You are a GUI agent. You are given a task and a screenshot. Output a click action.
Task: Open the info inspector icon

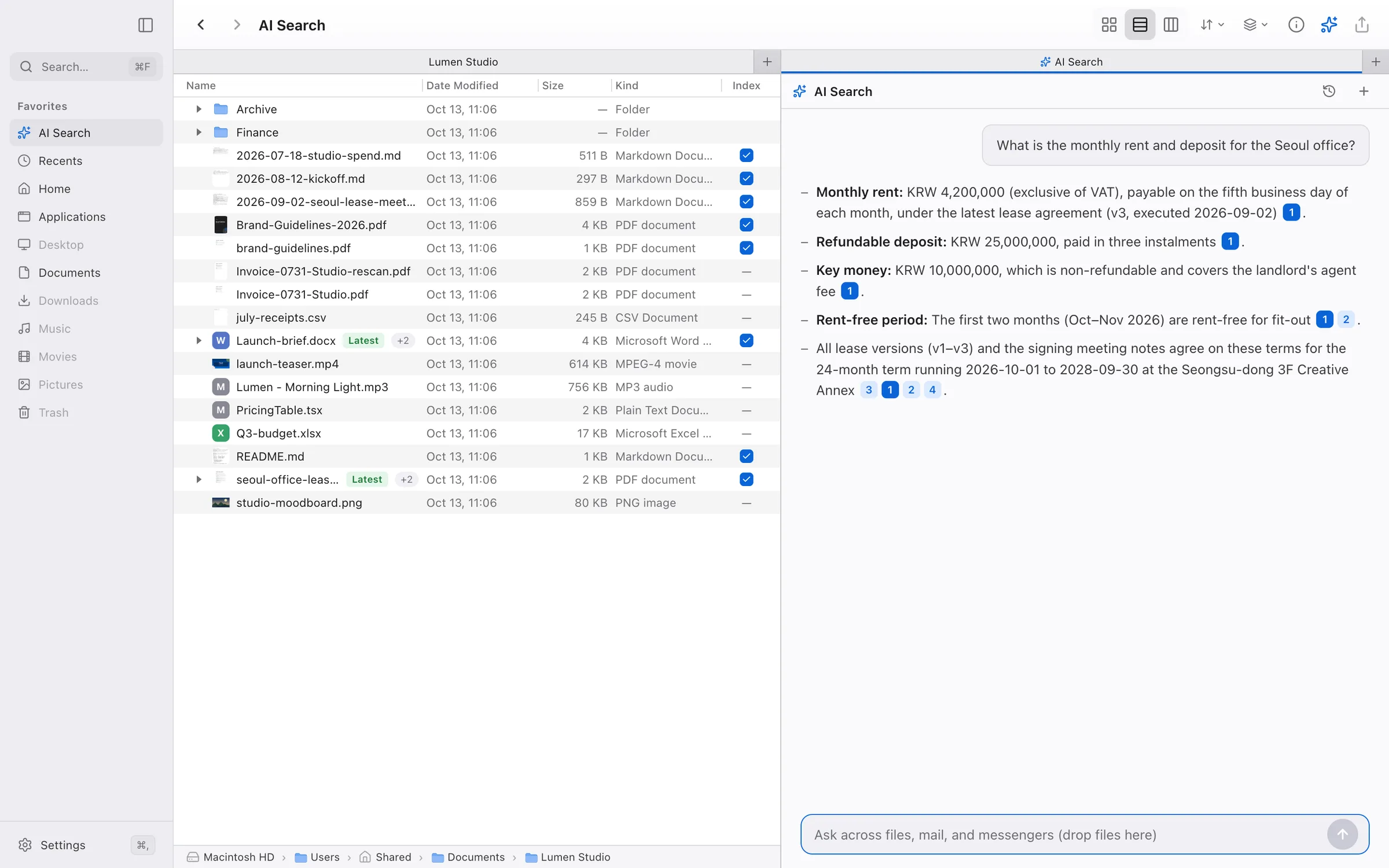[x=1296, y=25]
